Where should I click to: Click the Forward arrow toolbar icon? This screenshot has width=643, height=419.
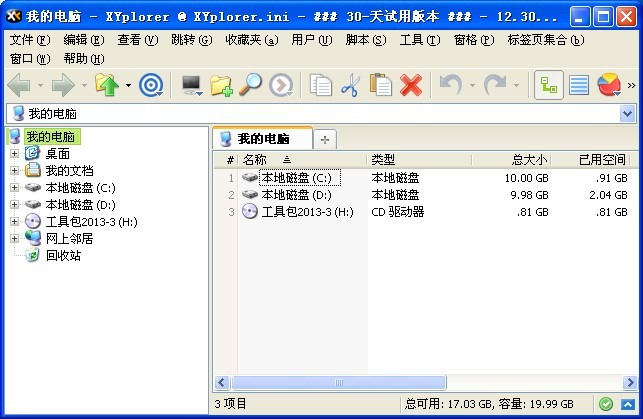(63, 85)
